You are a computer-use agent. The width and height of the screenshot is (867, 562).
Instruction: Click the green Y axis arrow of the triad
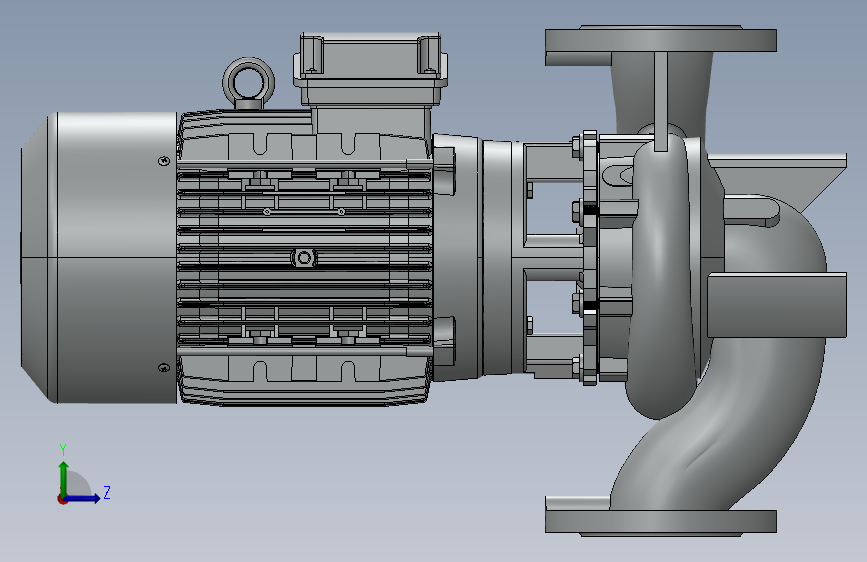(64, 478)
